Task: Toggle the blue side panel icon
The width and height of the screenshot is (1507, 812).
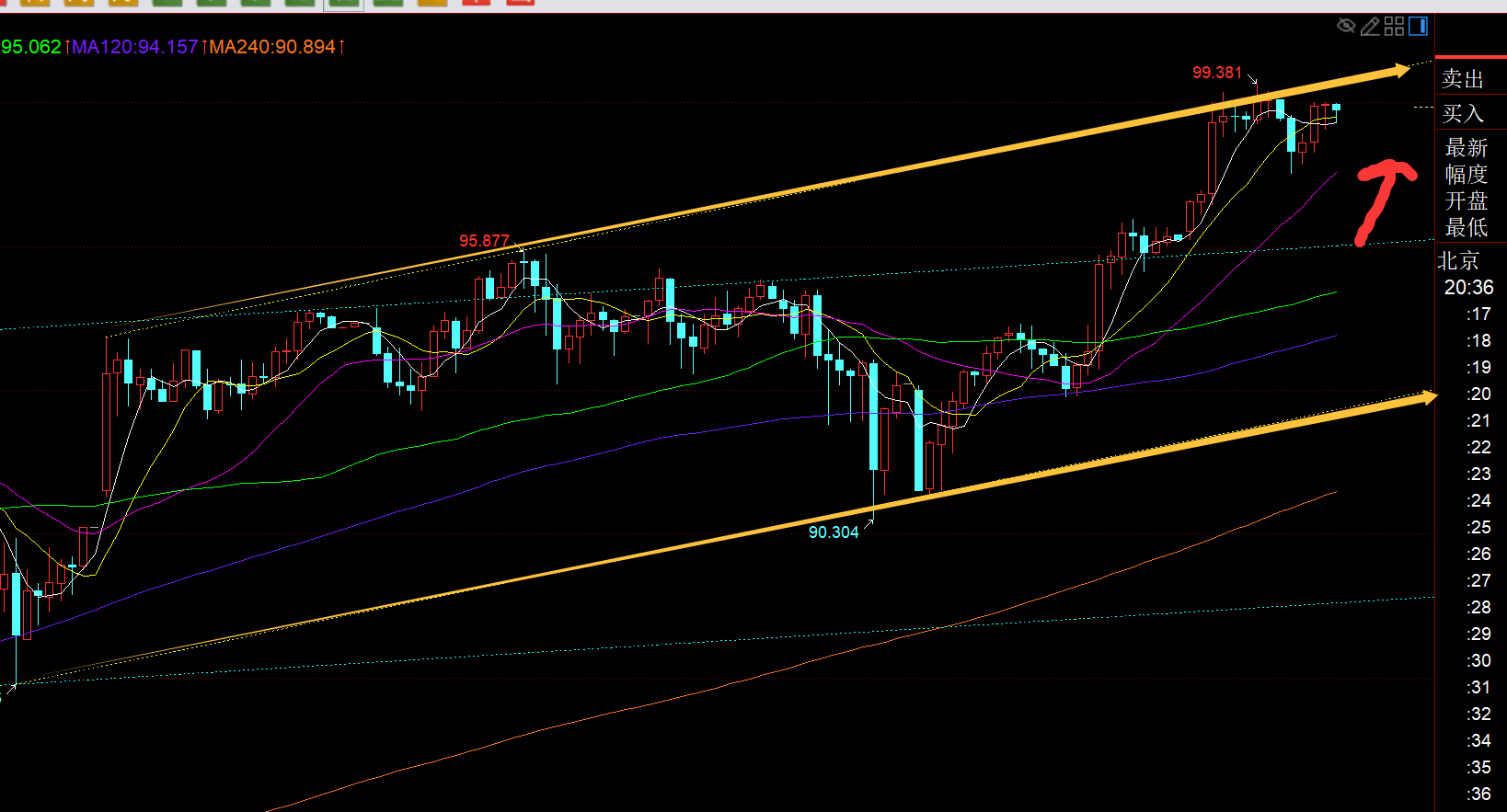Action: click(x=1418, y=26)
